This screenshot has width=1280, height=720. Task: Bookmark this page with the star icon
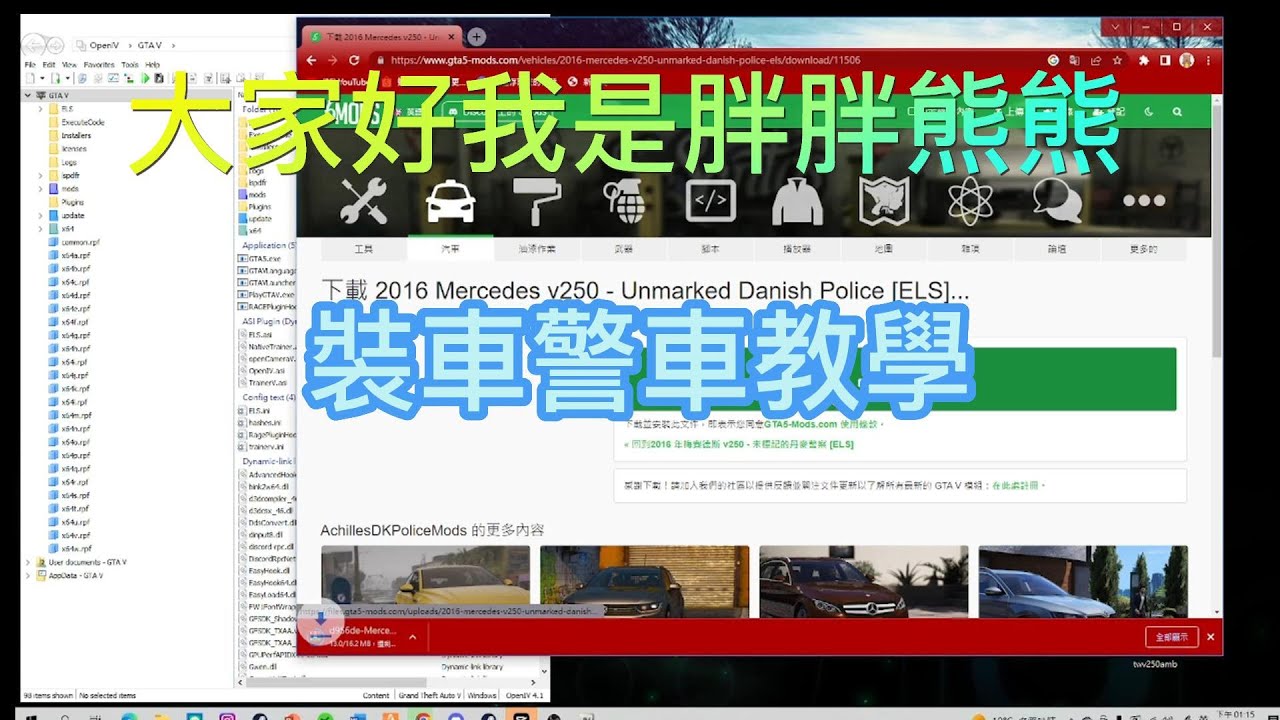tap(1115, 60)
